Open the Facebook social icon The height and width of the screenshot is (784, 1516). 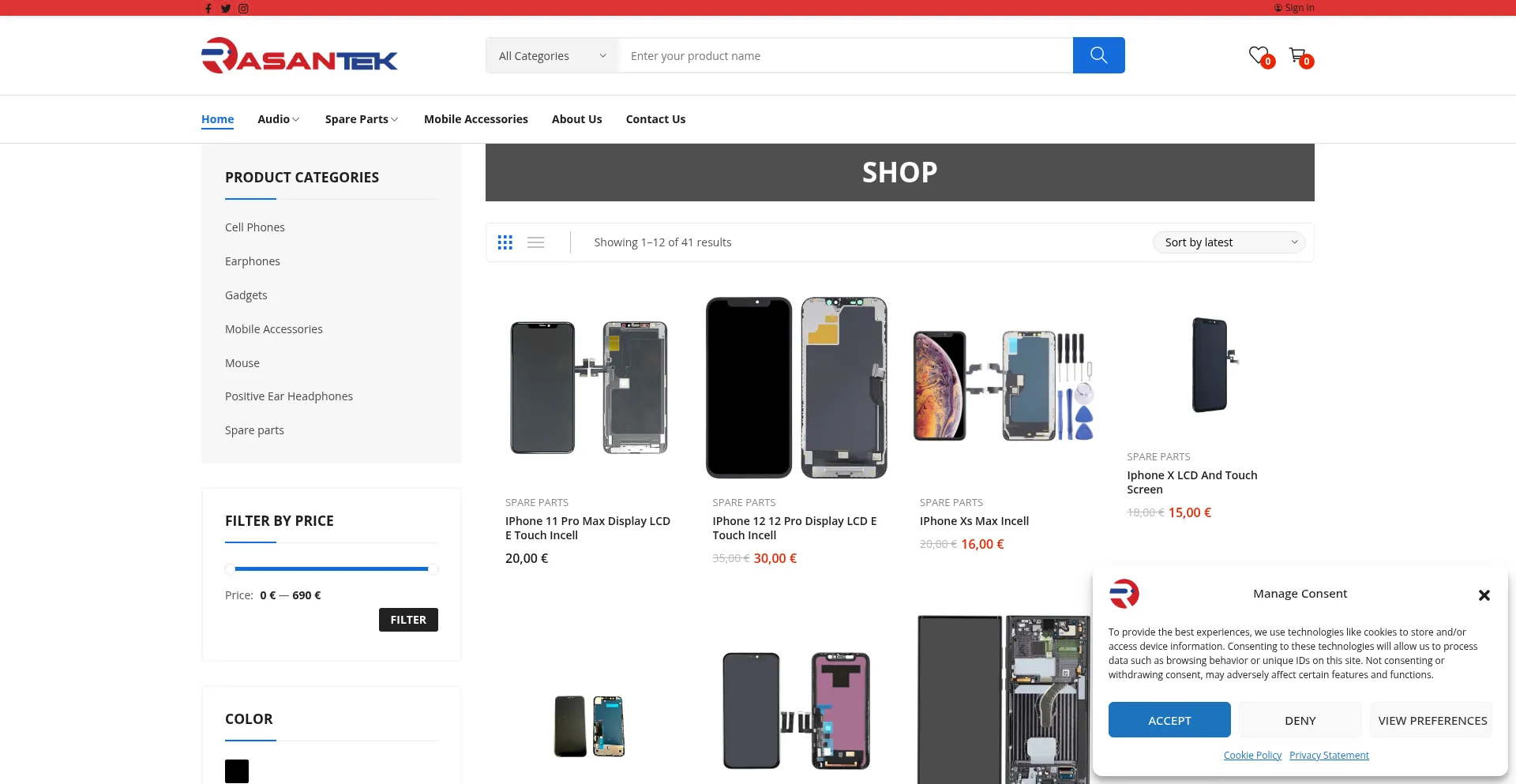pyautogui.click(x=208, y=9)
